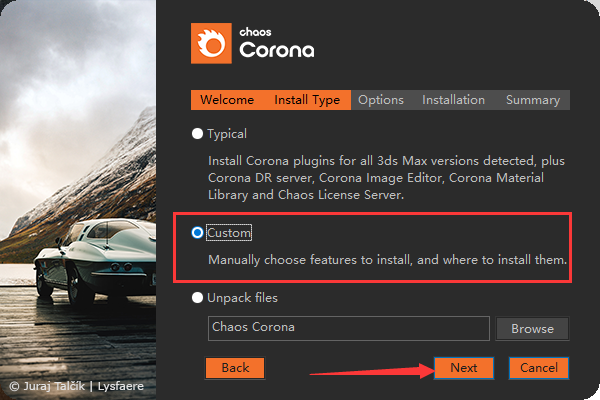600x400 pixels.
Task: Click the Chaos Corona path field
Action: coord(348,328)
